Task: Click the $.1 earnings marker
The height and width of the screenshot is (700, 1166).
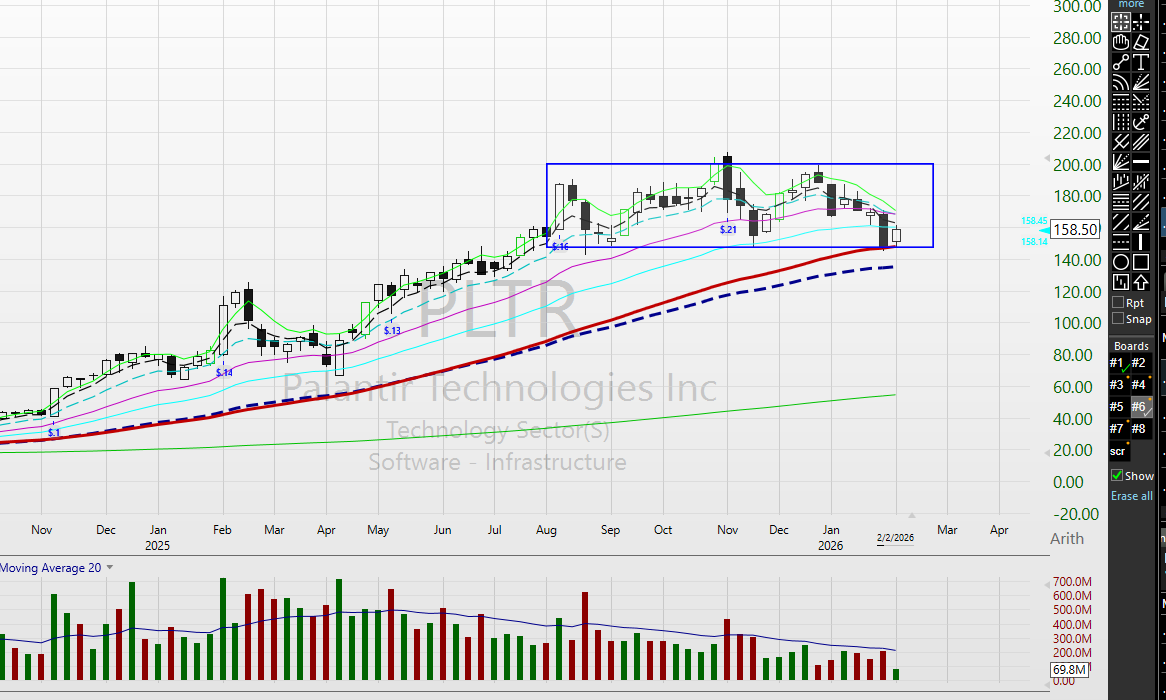Action: (54, 432)
